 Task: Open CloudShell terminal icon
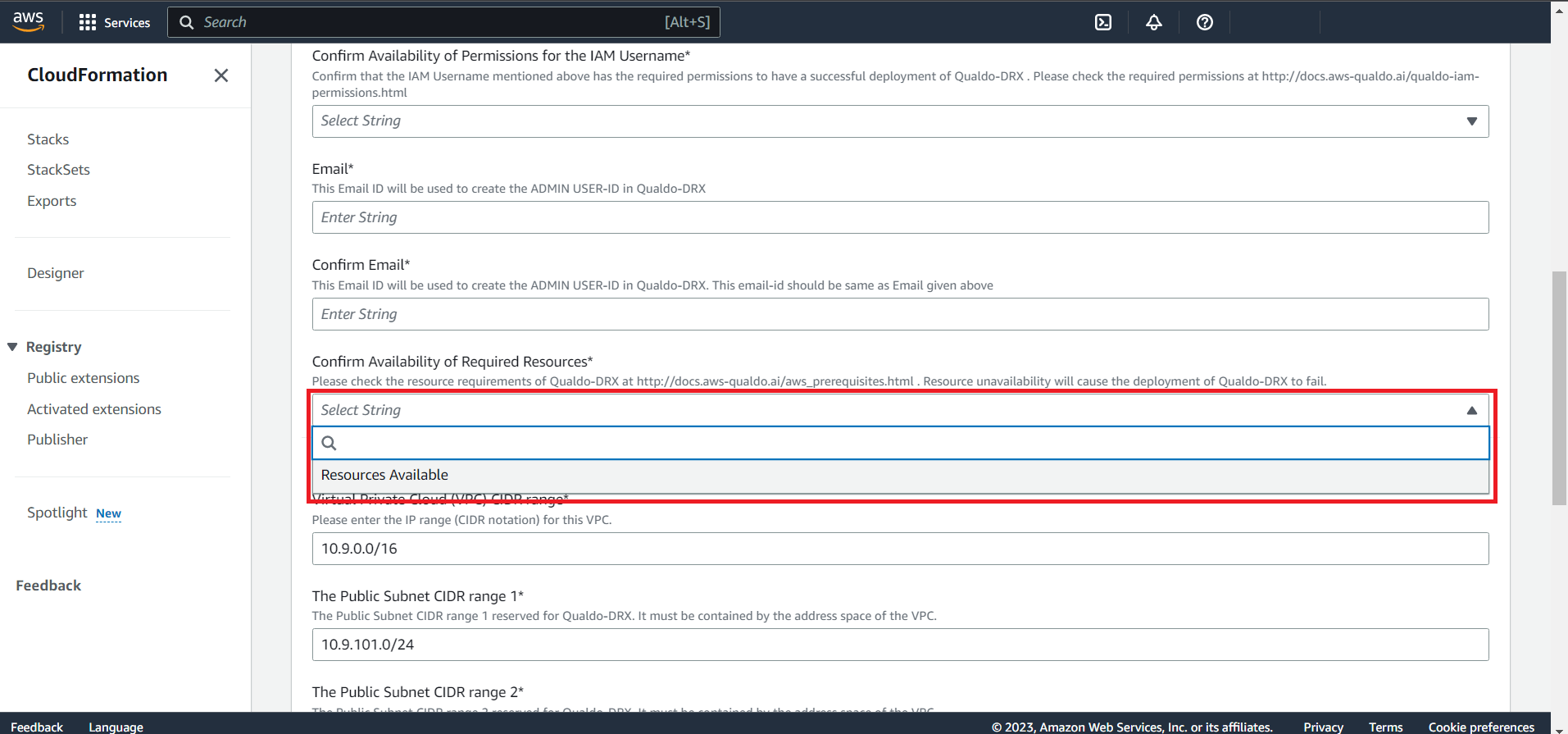tap(1103, 22)
